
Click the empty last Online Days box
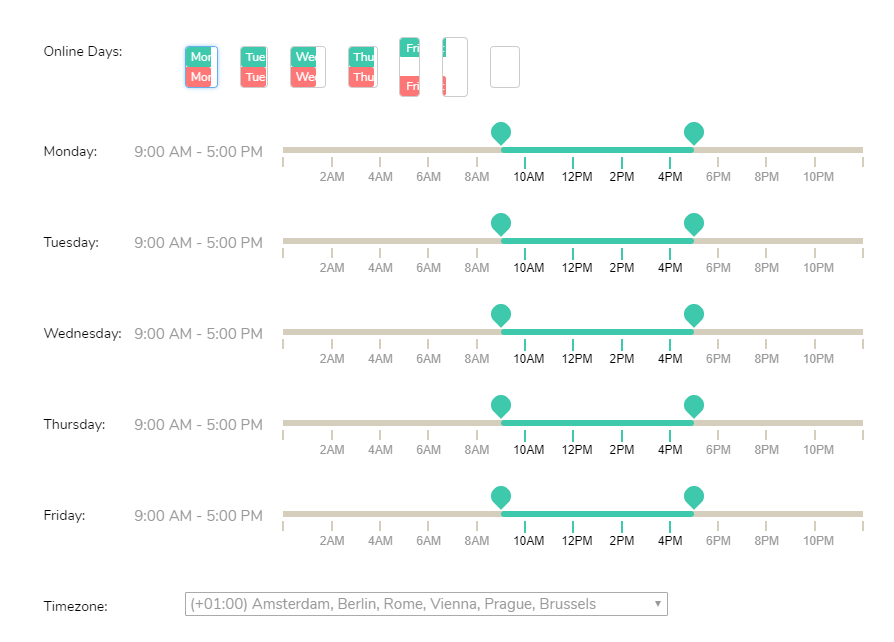pos(505,67)
